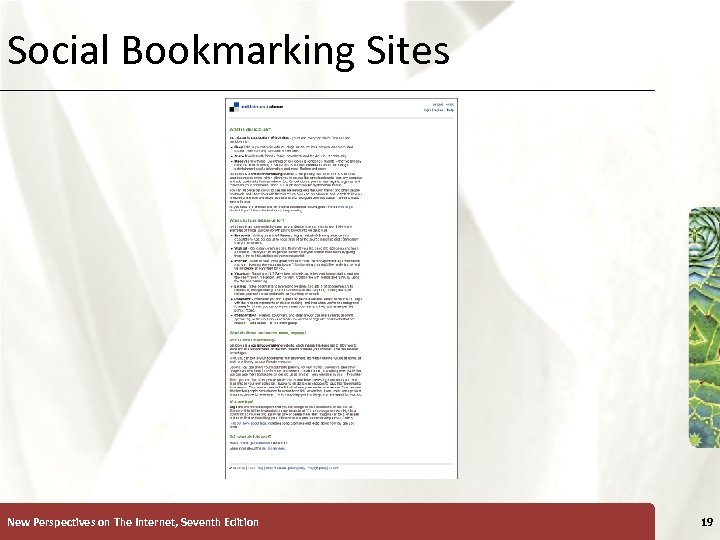Click slide number 19 in the footer
The height and width of the screenshot is (540, 720).
click(x=707, y=522)
